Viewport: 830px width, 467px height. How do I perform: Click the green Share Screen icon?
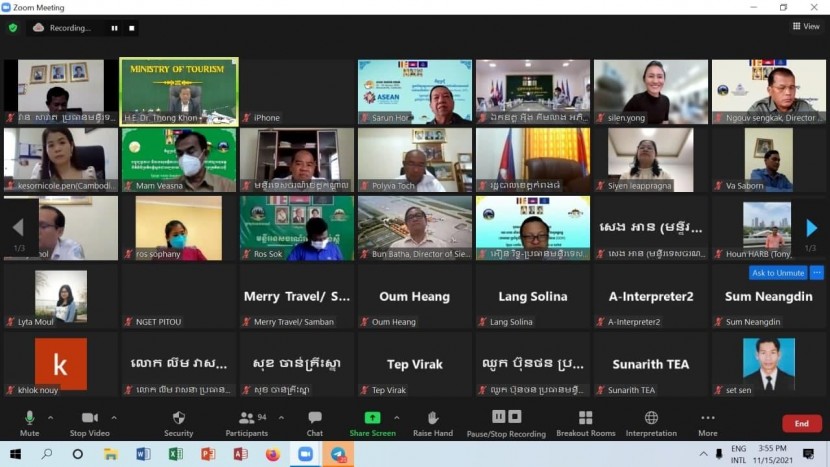[x=372, y=418]
